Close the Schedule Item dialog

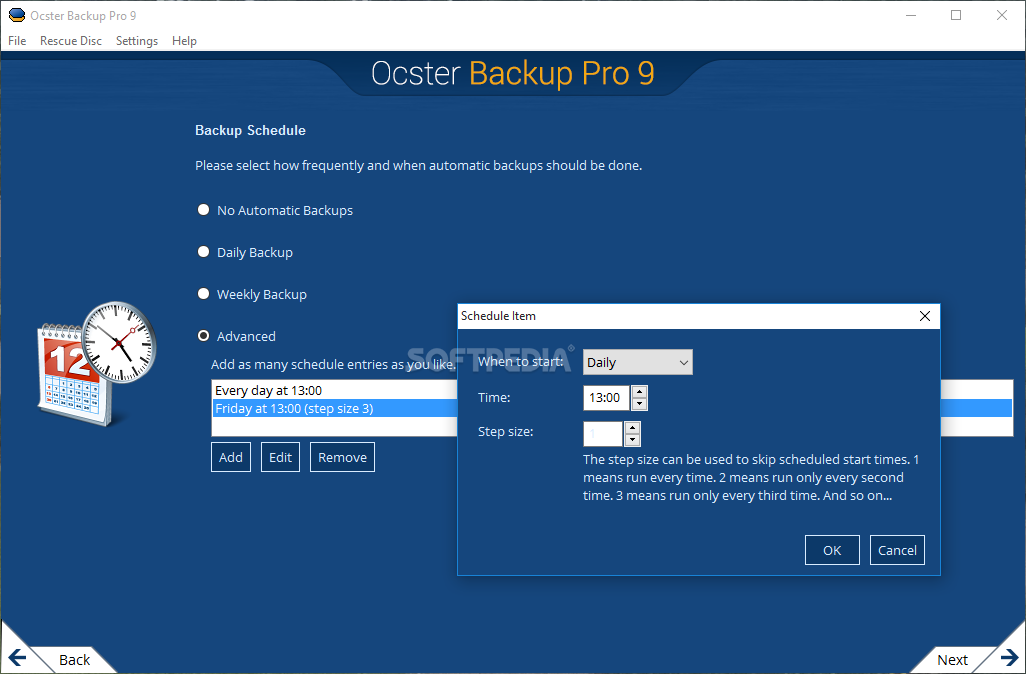click(925, 316)
